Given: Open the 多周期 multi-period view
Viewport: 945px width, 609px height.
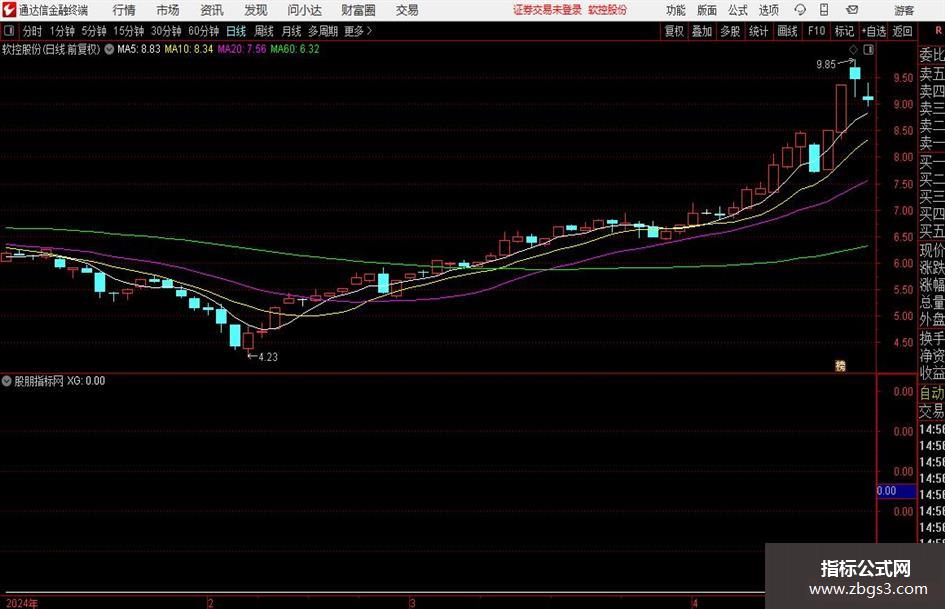Looking at the screenshot, I should tap(323, 31).
